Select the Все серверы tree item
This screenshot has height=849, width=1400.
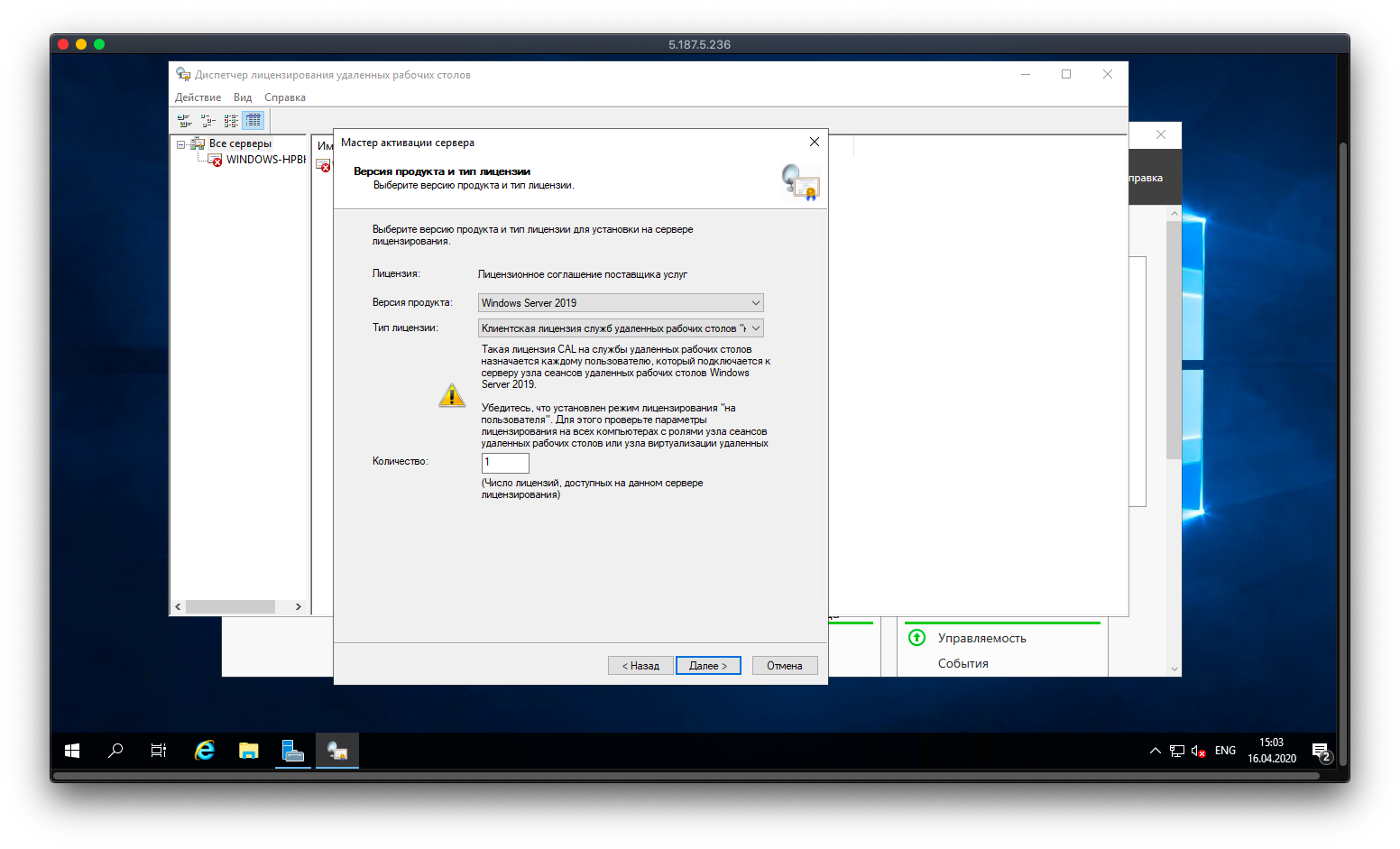pos(240,143)
